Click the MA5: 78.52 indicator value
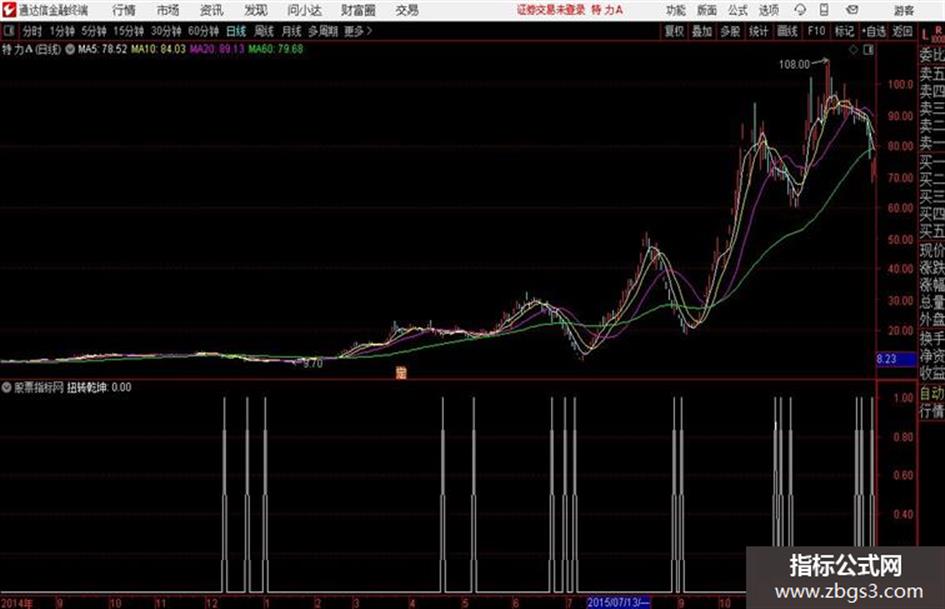Screen dimensions: 945x609 click(102, 49)
